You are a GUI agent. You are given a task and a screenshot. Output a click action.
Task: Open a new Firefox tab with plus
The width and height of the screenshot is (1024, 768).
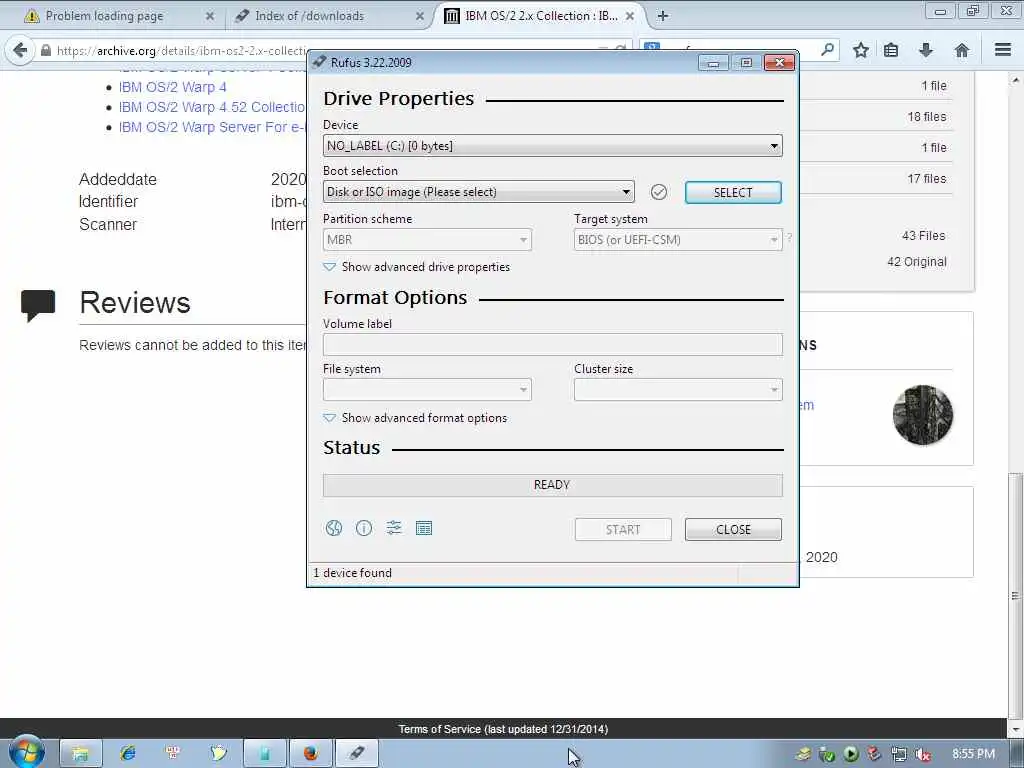click(663, 16)
